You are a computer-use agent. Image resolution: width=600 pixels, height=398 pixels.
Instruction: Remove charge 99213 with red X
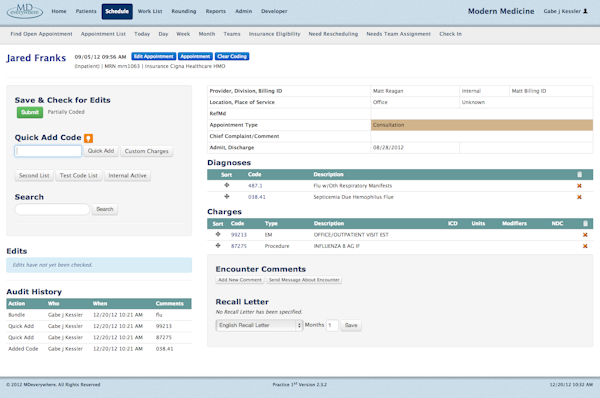pyautogui.click(x=585, y=235)
